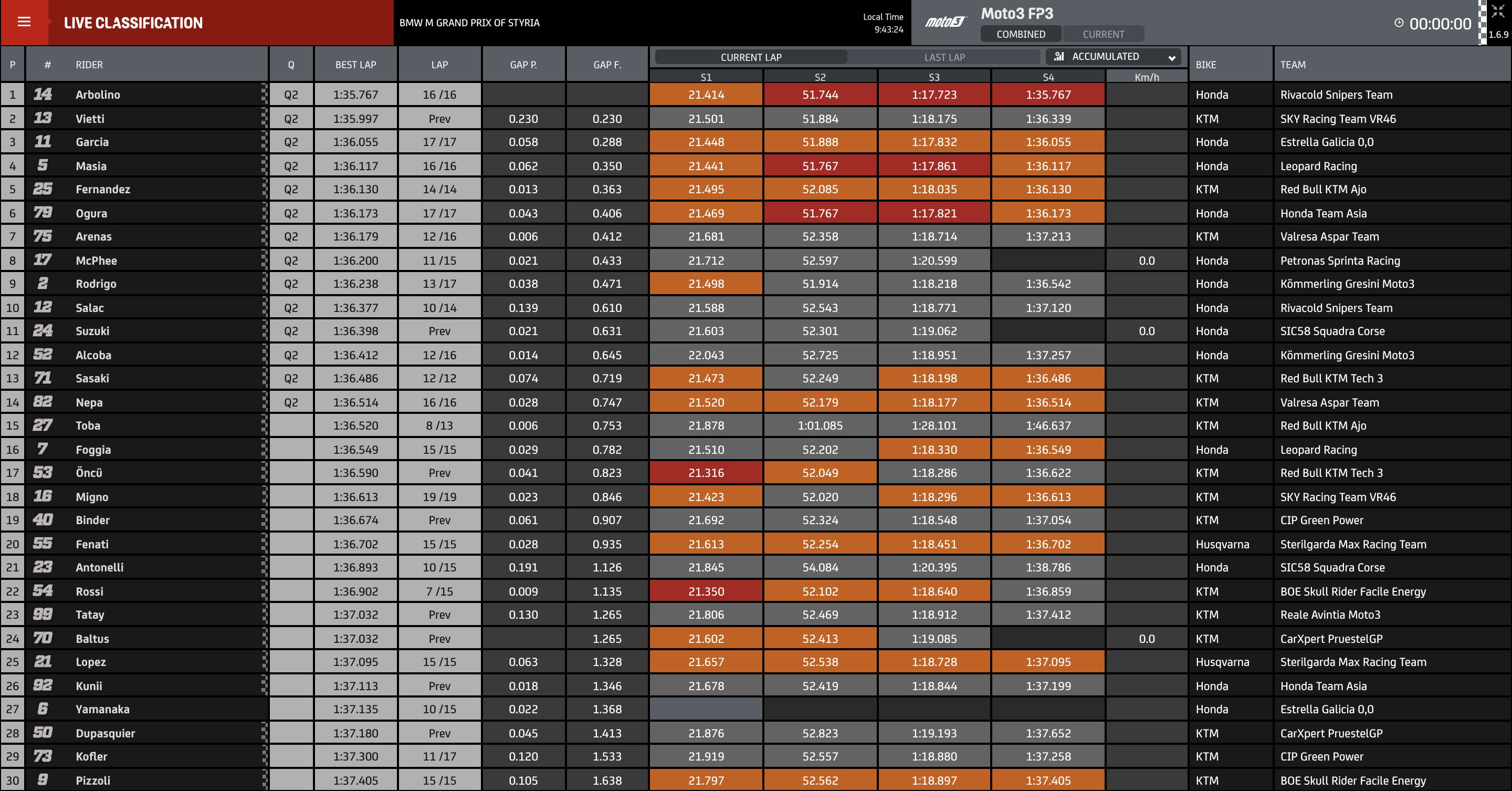
Task: Click Toba's S2 time 1:01.085
Action: [820, 426]
